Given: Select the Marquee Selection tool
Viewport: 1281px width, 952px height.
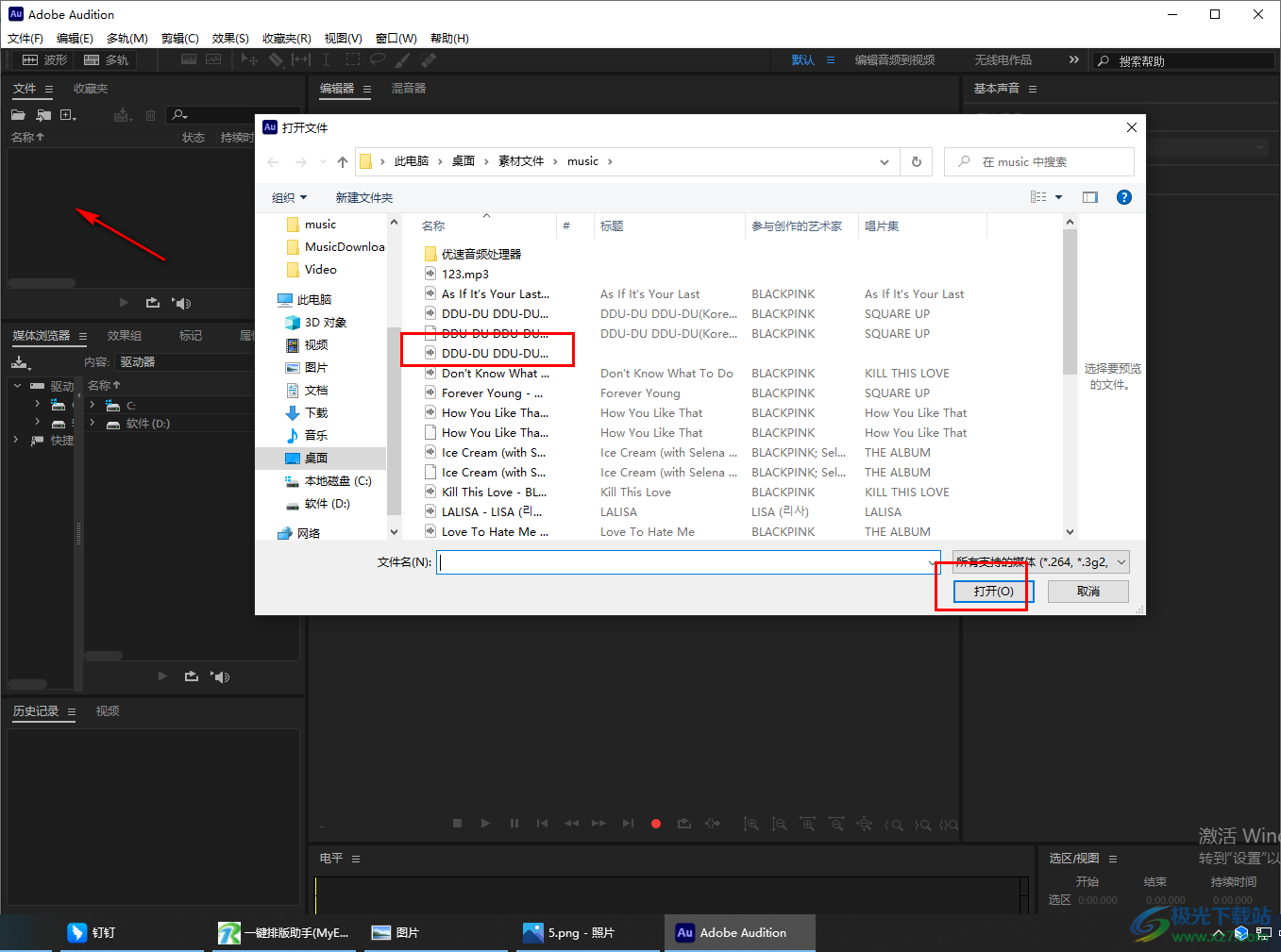Looking at the screenshot, I should [x=353, y=59].
